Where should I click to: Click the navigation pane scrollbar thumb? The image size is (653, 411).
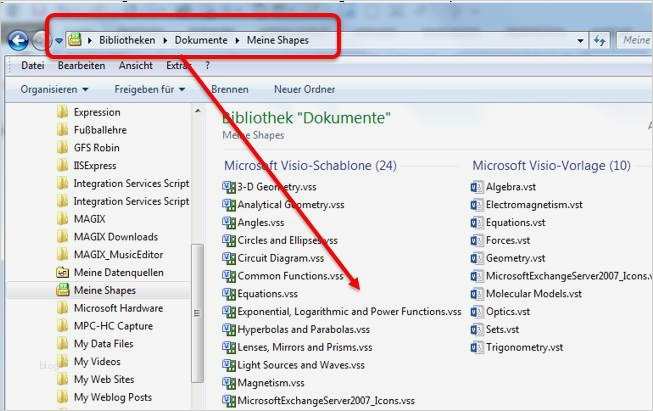coord(197,313)
